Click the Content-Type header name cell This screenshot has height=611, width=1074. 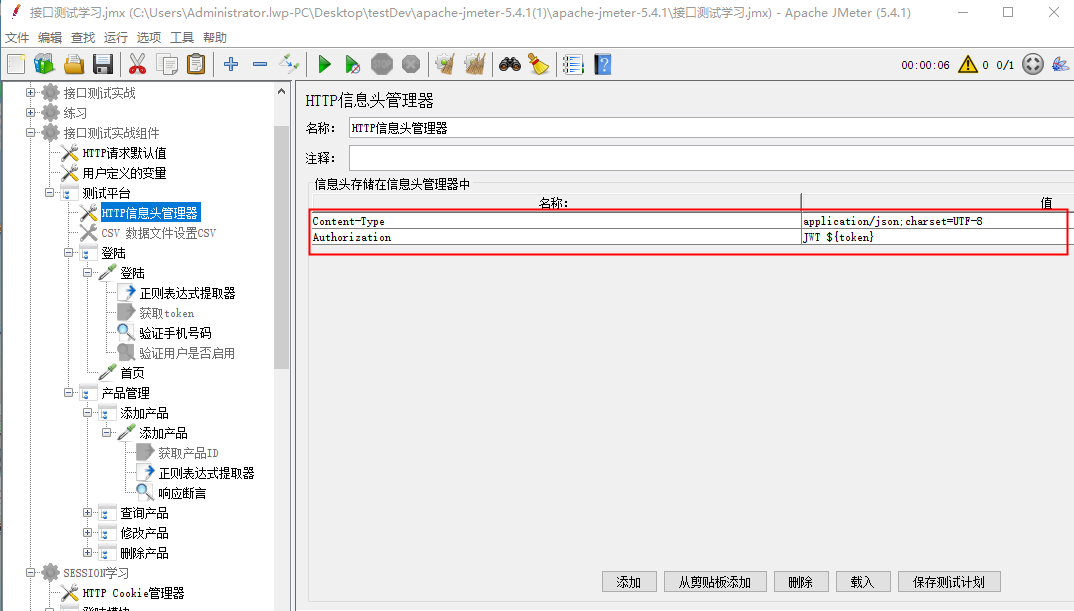[x=555, y=221]
